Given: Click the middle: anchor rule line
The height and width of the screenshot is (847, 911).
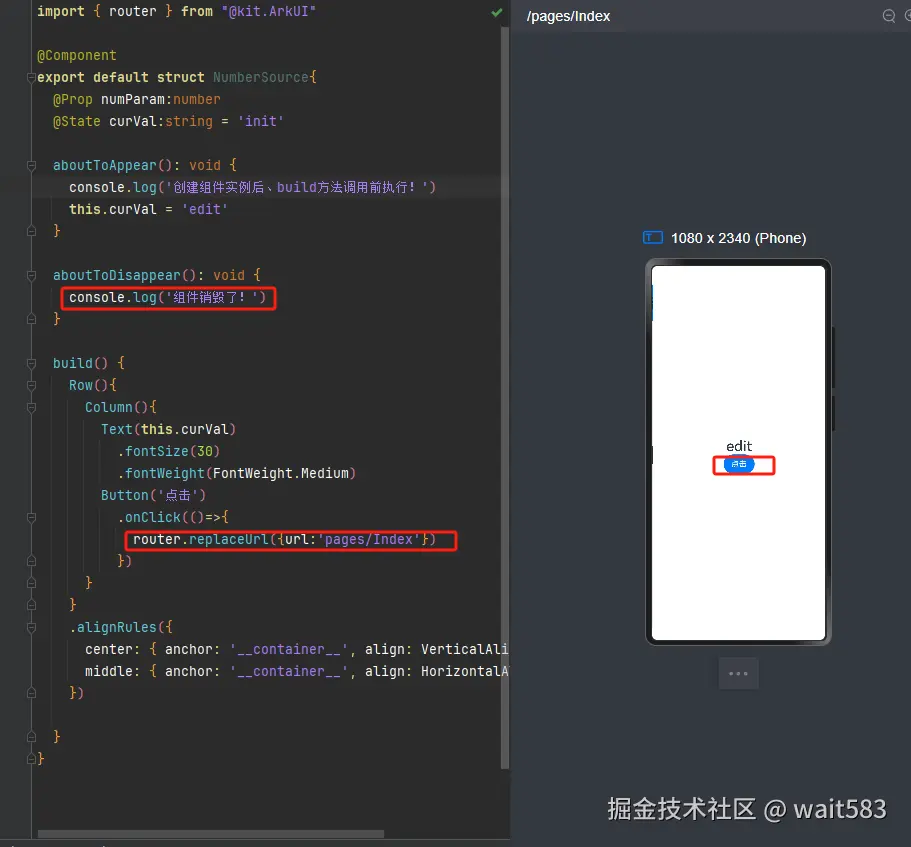Looking at the screenshot, I should pyautogui.click(x=296, y=672).
